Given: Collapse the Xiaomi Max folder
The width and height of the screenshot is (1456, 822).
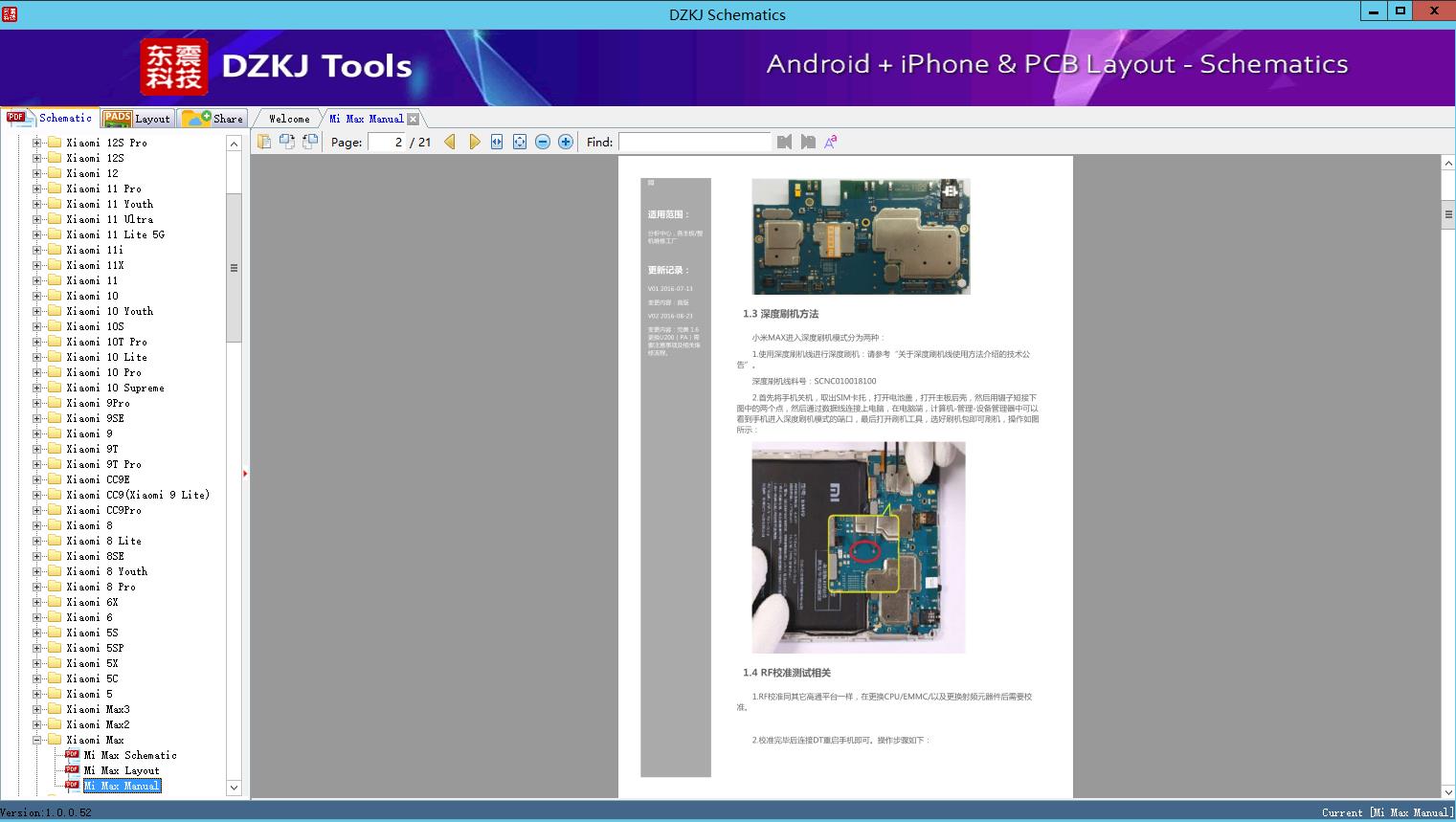Looking at the screenshot, I should pos(36,740).
